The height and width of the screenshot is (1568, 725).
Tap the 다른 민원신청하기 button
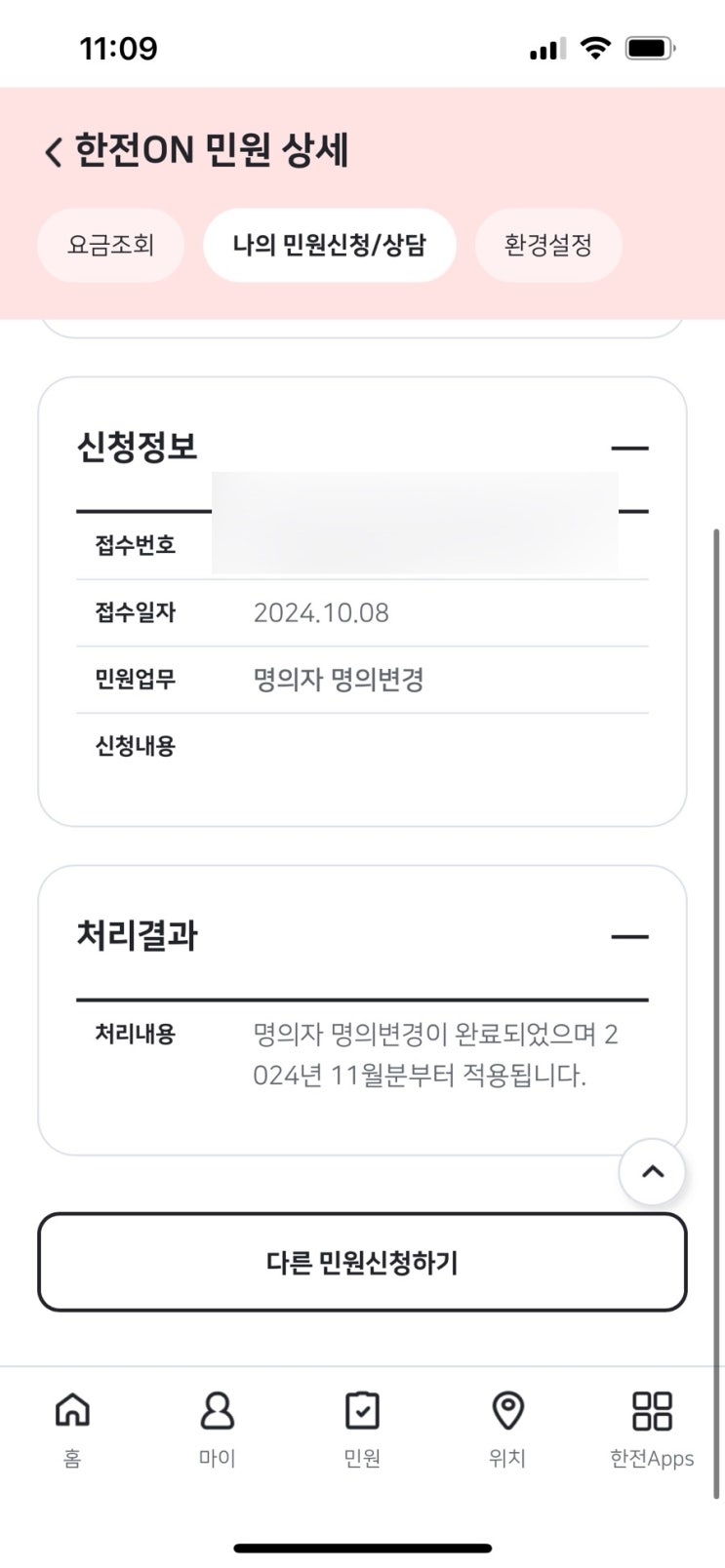tap(362, 1262)
